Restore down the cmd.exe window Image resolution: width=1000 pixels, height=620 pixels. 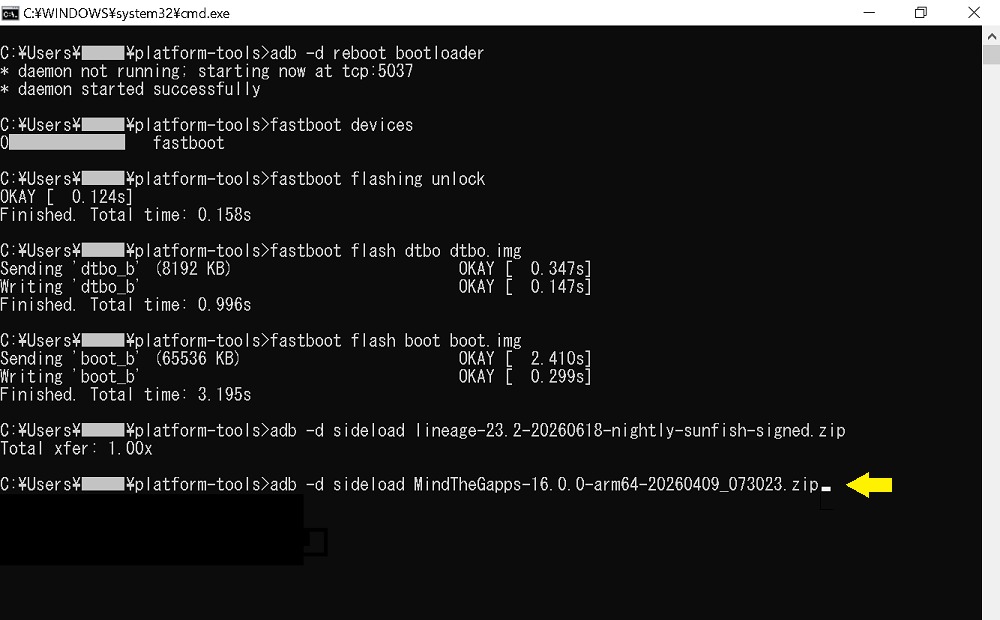(920, 13)
